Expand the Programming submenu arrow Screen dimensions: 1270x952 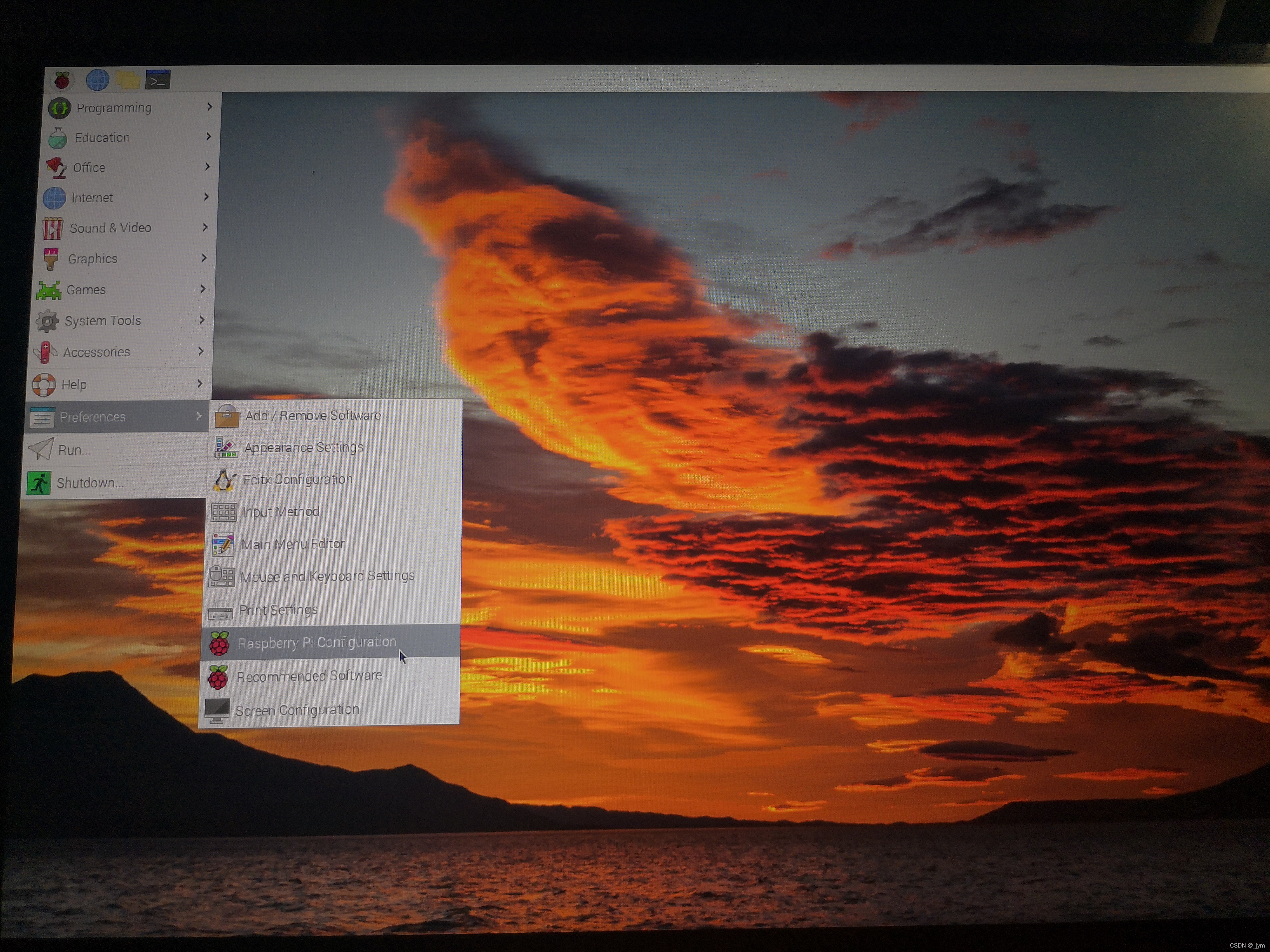tap(210, 107)
